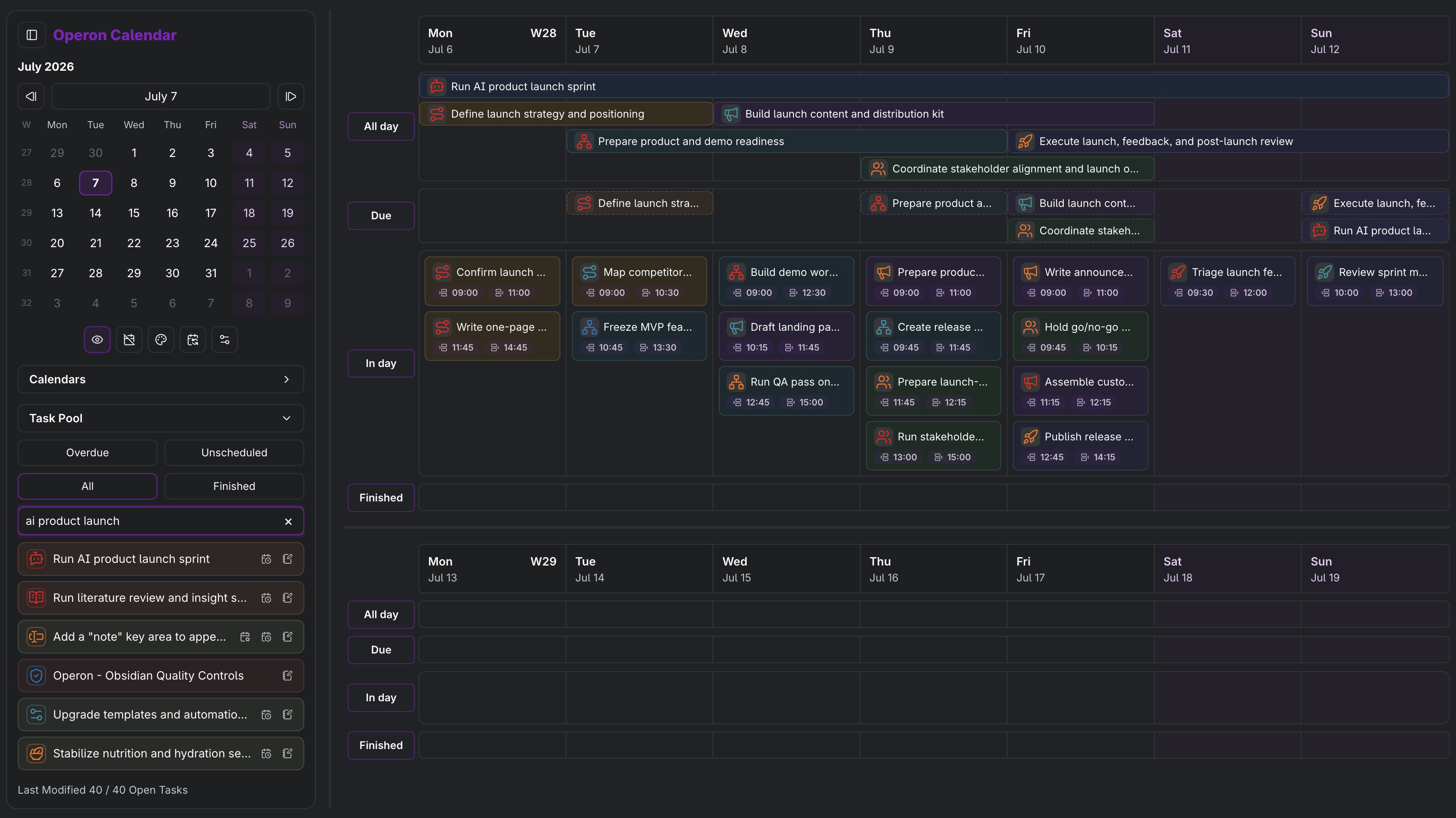Image resolution: width=1456 pixels, height=818 pixels.
Task: Open the all-day Run AI product launch sprint bar
Action: click(x=934, y=86)
